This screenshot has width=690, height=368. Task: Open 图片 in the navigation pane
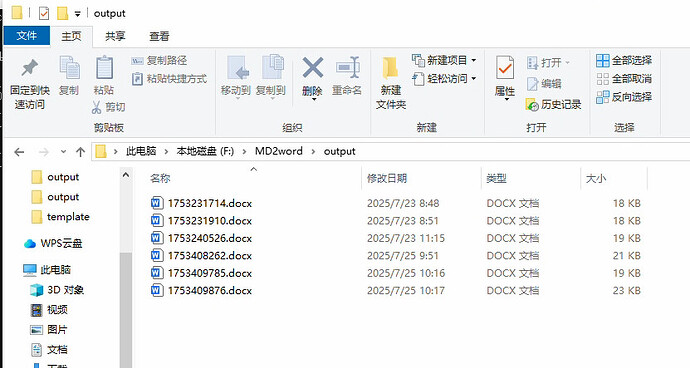49,329
